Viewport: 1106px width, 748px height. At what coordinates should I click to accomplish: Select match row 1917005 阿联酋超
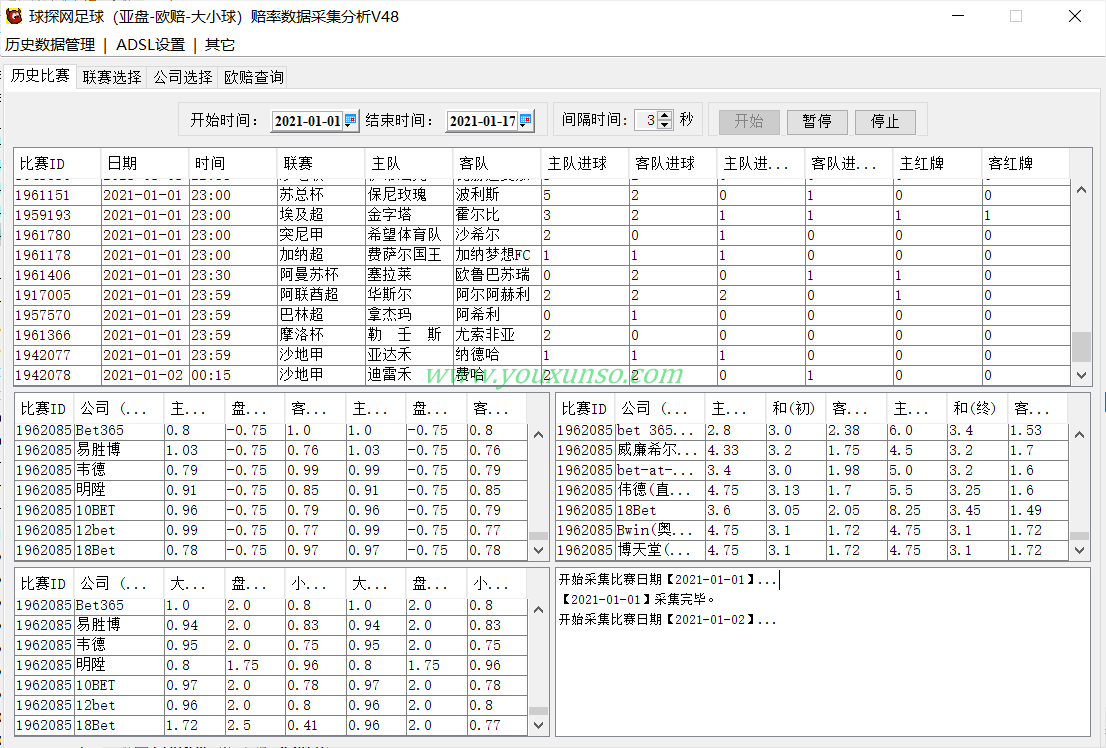point(542,295)
